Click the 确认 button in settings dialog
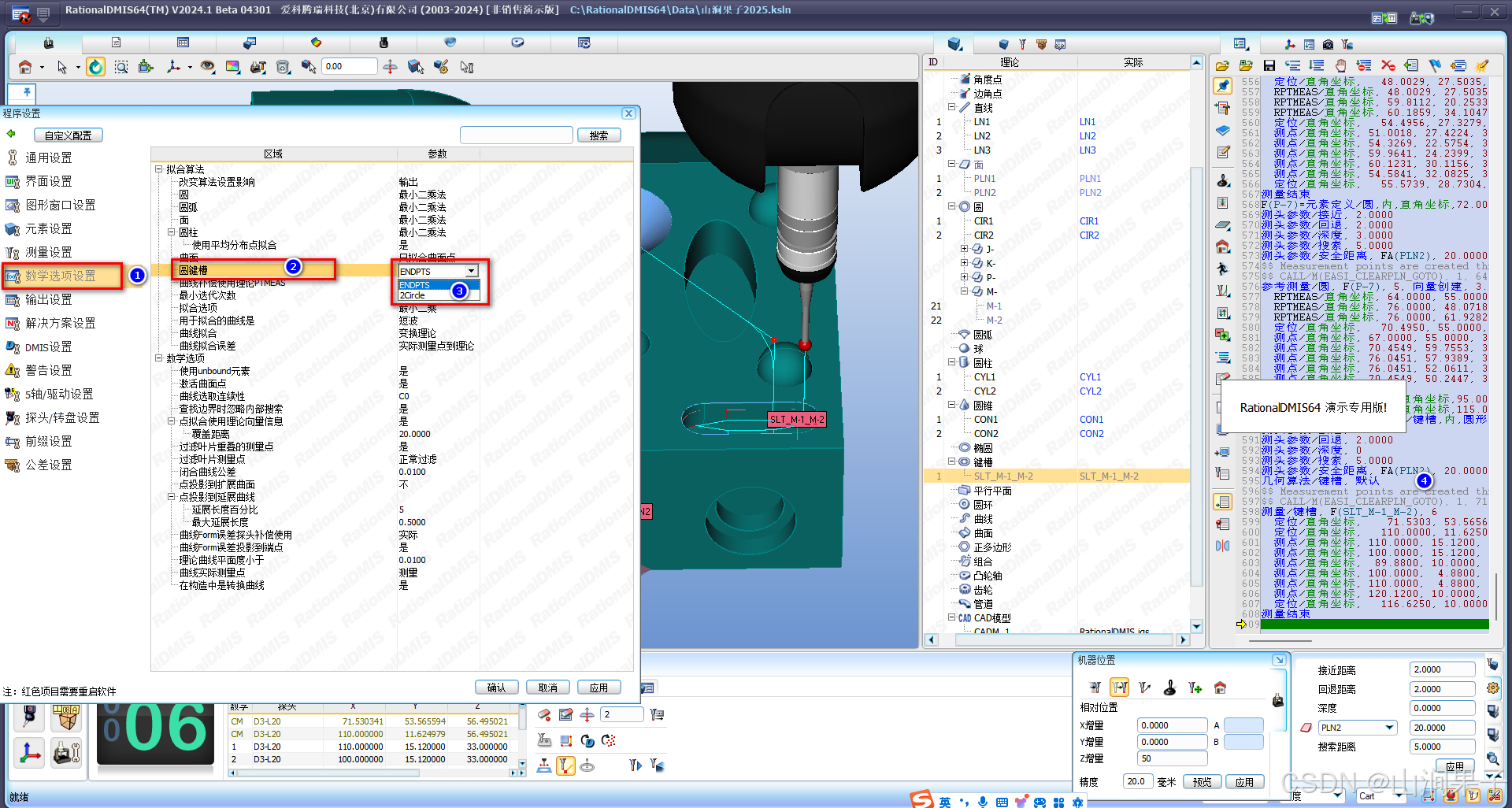1512x808 pixels. click(x=497, y=688)
